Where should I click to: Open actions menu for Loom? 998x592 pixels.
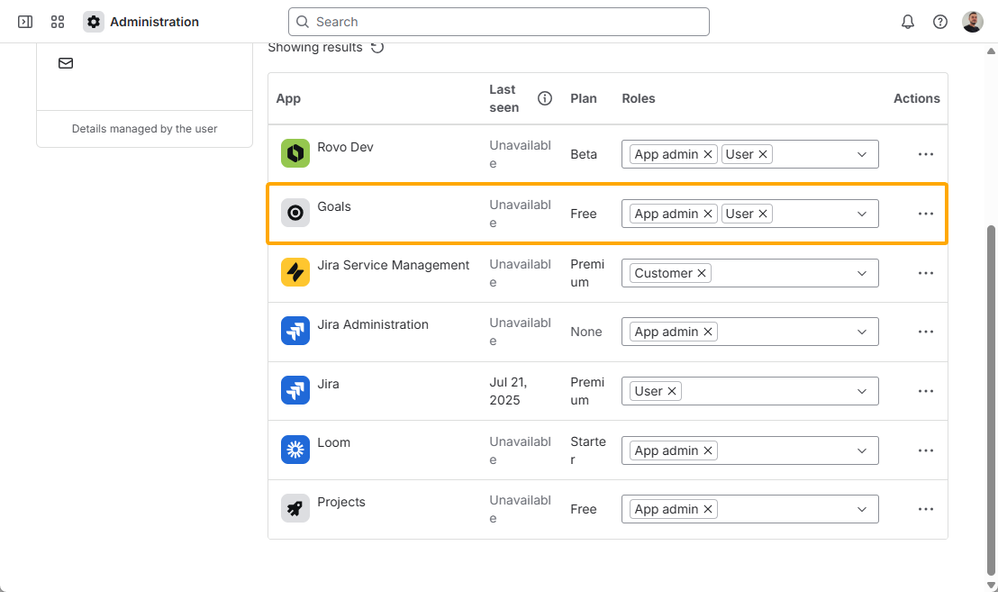pyautogui.click(x=925, y=451)
